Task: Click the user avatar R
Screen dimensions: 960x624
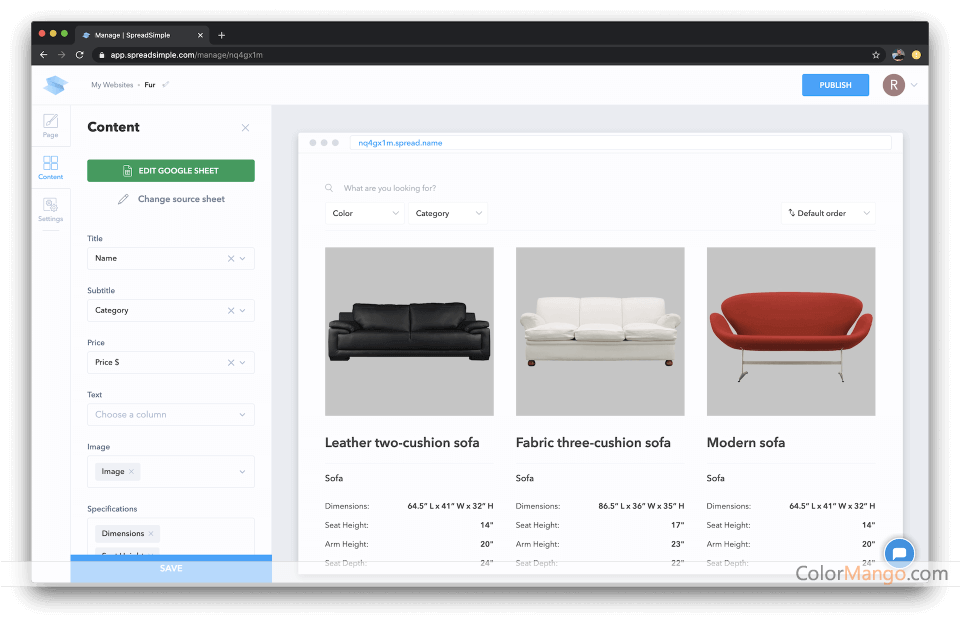Action: [x=894, y=85]
